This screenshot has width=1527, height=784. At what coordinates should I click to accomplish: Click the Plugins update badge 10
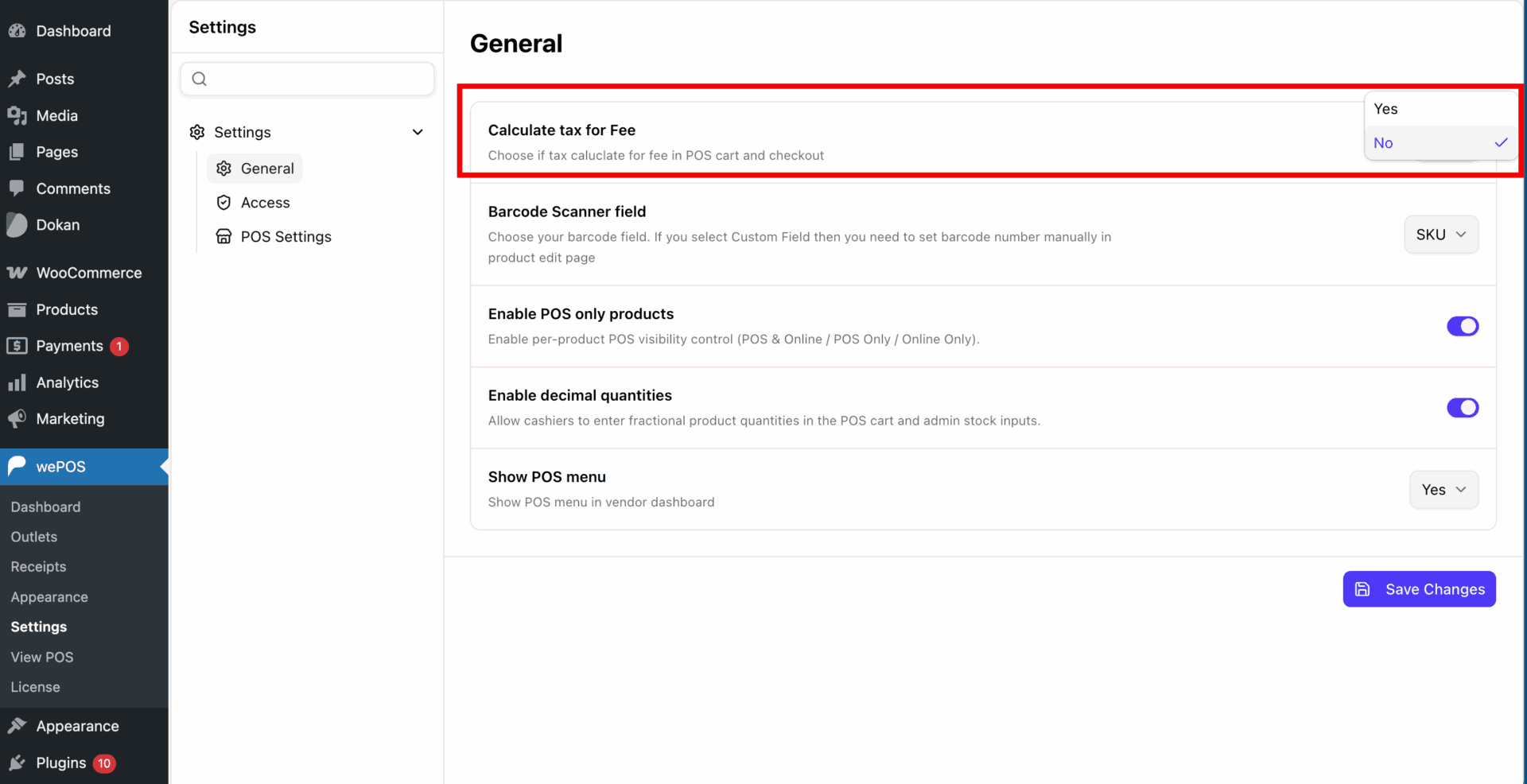tap(104, 763)
